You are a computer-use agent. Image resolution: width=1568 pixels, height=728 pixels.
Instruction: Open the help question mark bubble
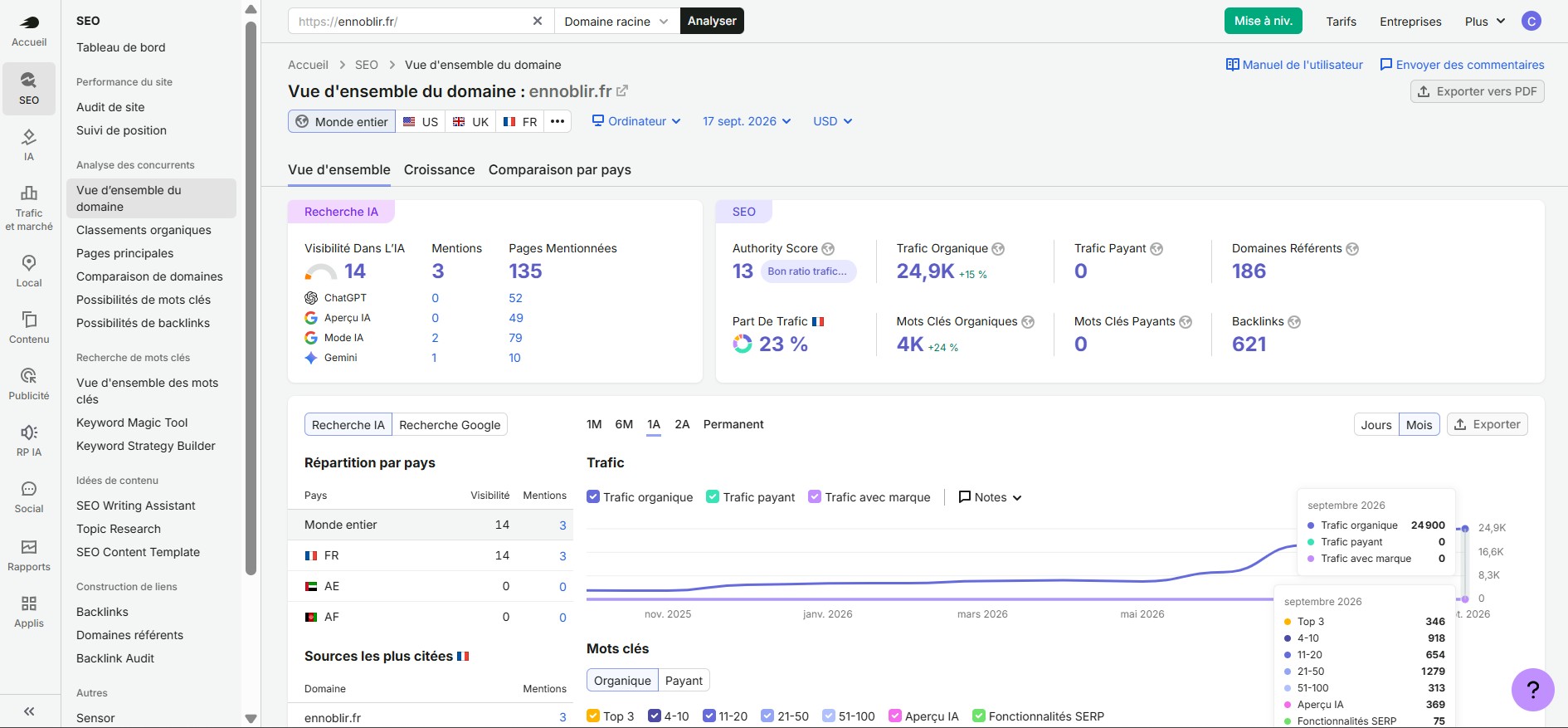pos(1533,690)
